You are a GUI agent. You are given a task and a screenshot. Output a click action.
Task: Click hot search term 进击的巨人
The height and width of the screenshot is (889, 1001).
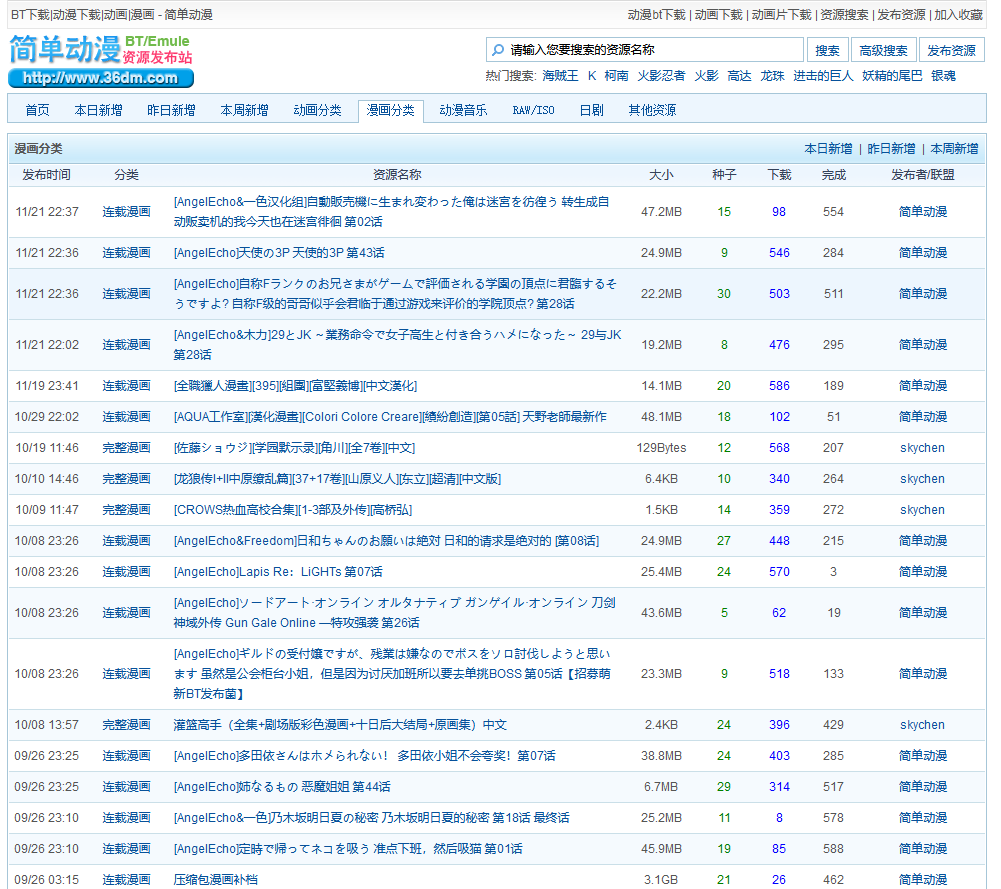[823, 76]
